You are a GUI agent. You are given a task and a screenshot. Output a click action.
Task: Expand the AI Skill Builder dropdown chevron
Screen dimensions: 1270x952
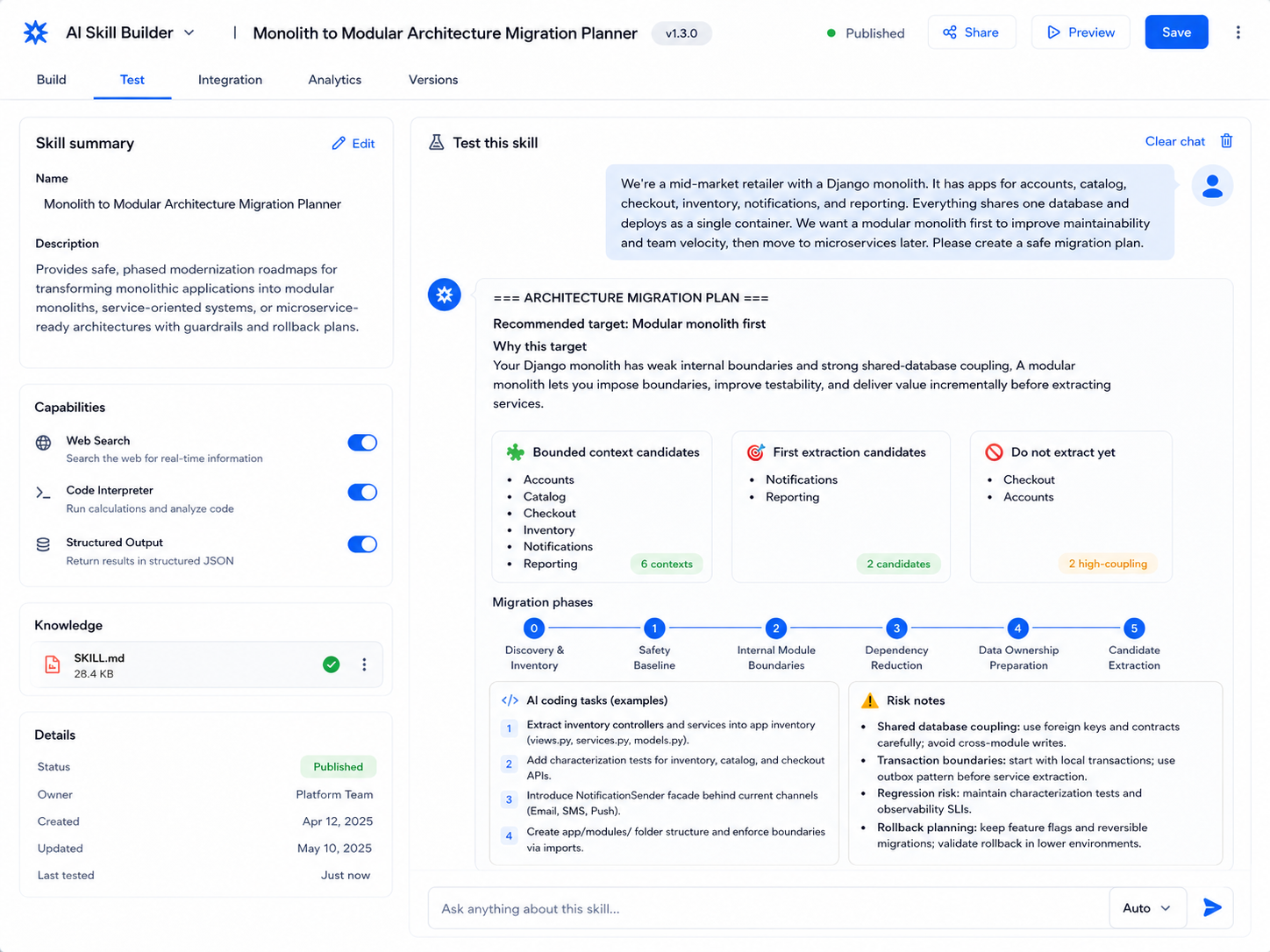(189, 32)
